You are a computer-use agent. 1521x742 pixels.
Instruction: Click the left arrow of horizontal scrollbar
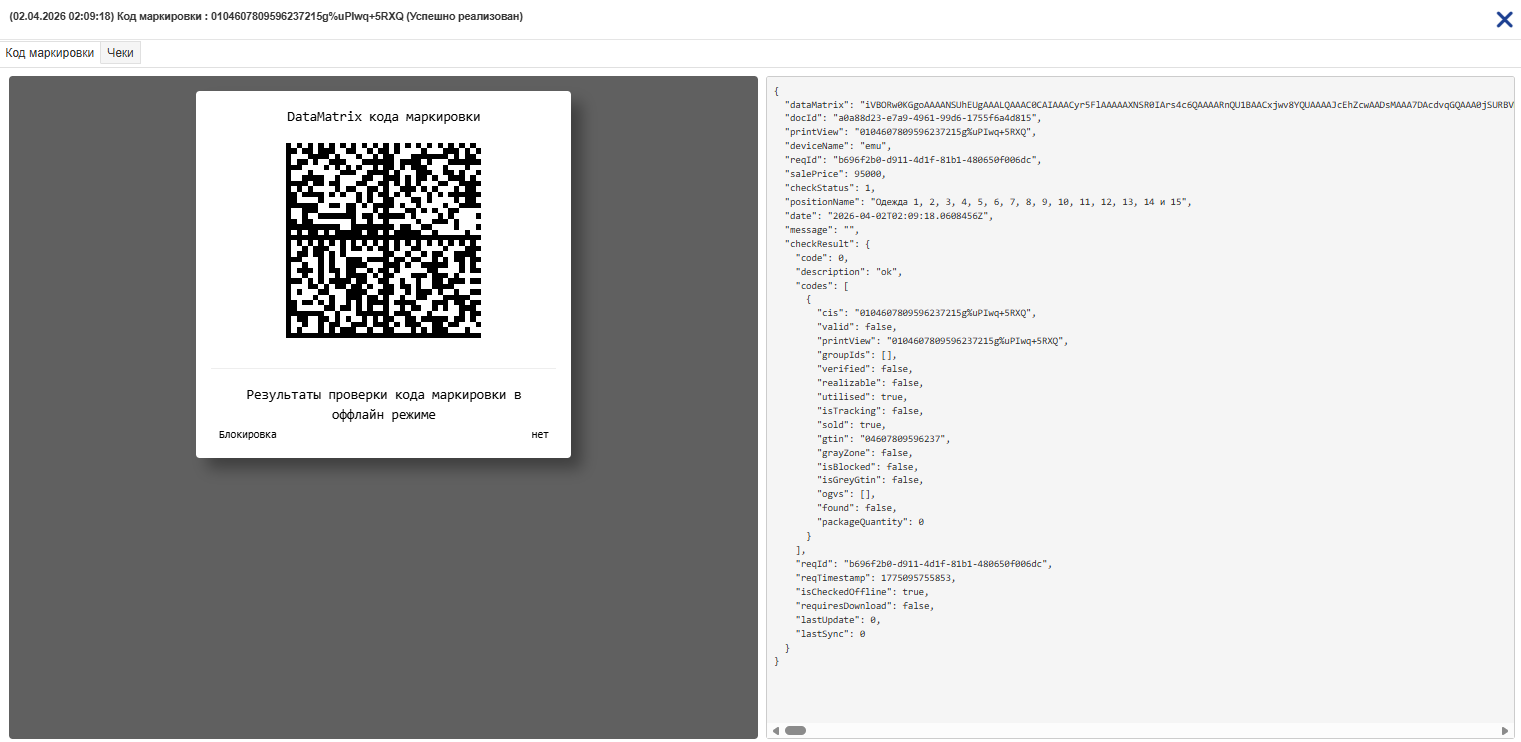coord(775,730)
